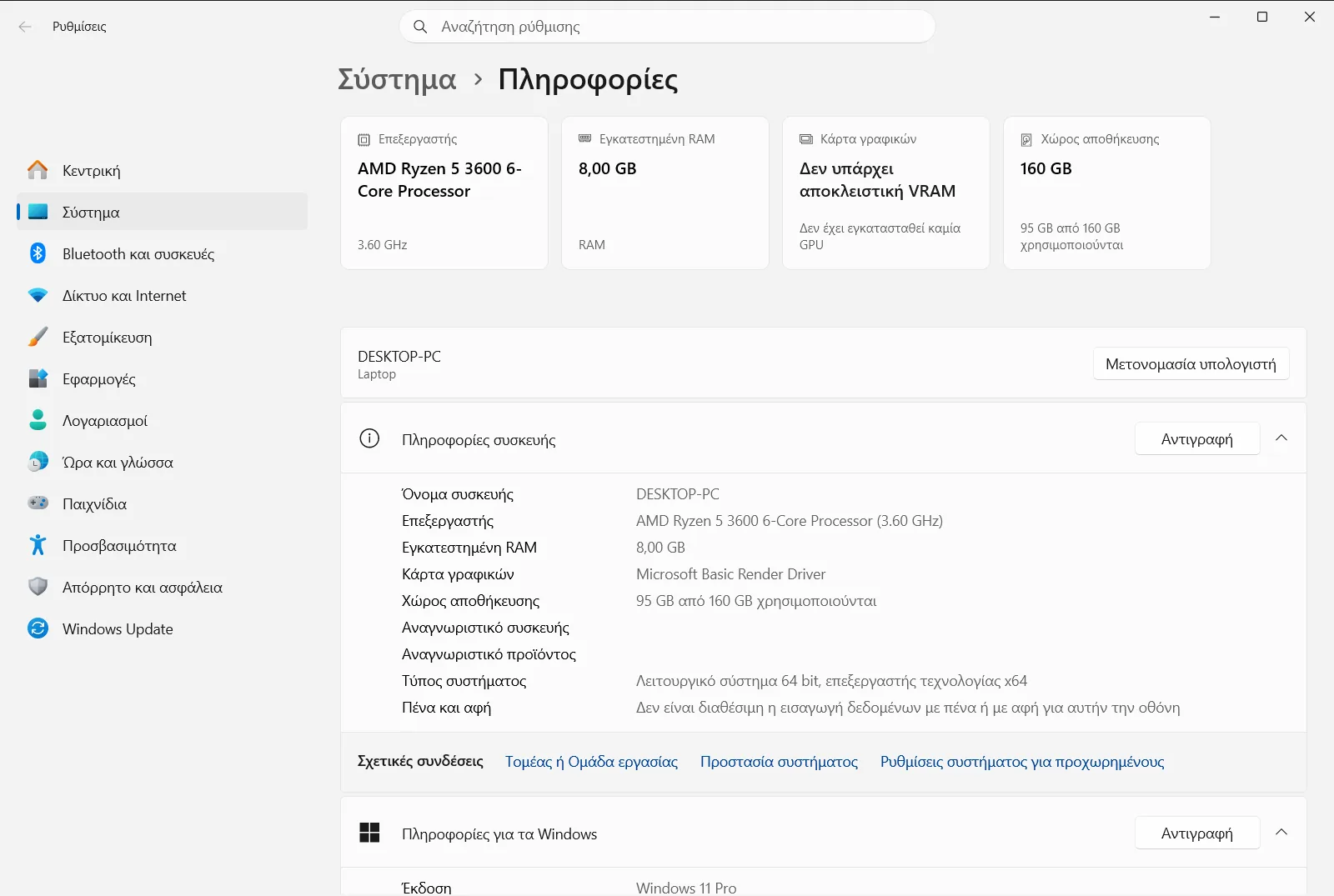
Task: Collapse the Πληροφορίες συσκευής section chevron
Action: [1281, 438]
